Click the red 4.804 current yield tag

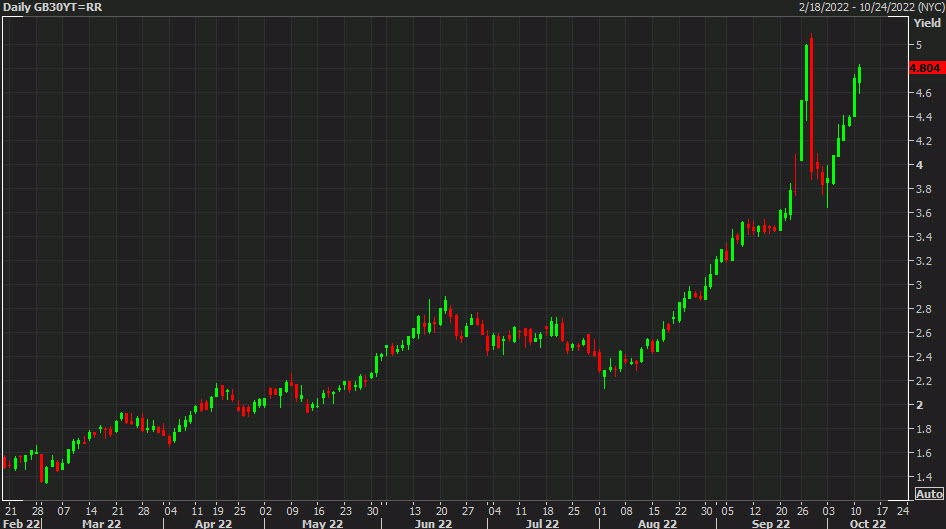[x=925, y=68]
